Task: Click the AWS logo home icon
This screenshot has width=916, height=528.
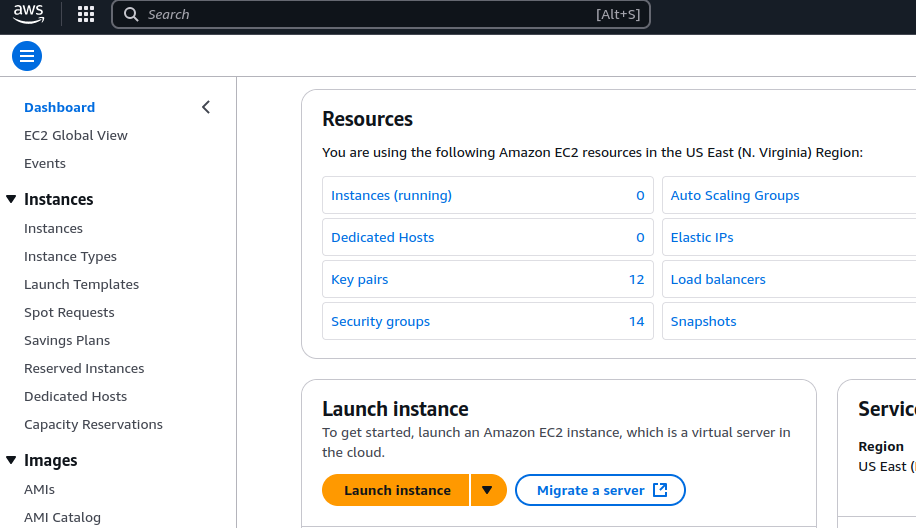Action: [28, 14]
